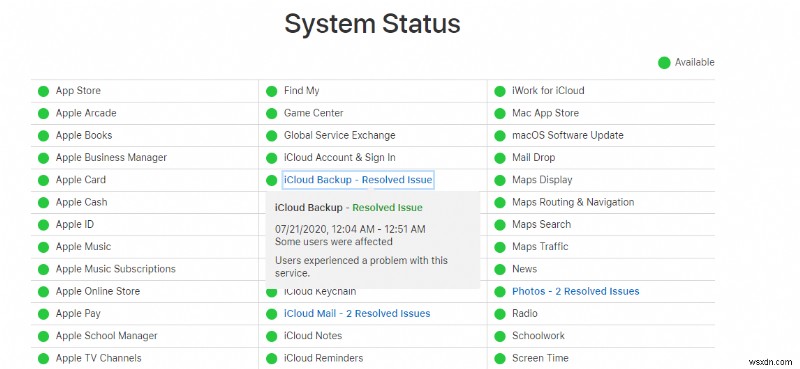Click status dot next to Apple Business Manager
The height and width of the screenshot is (369, 800).
(43, 158)
